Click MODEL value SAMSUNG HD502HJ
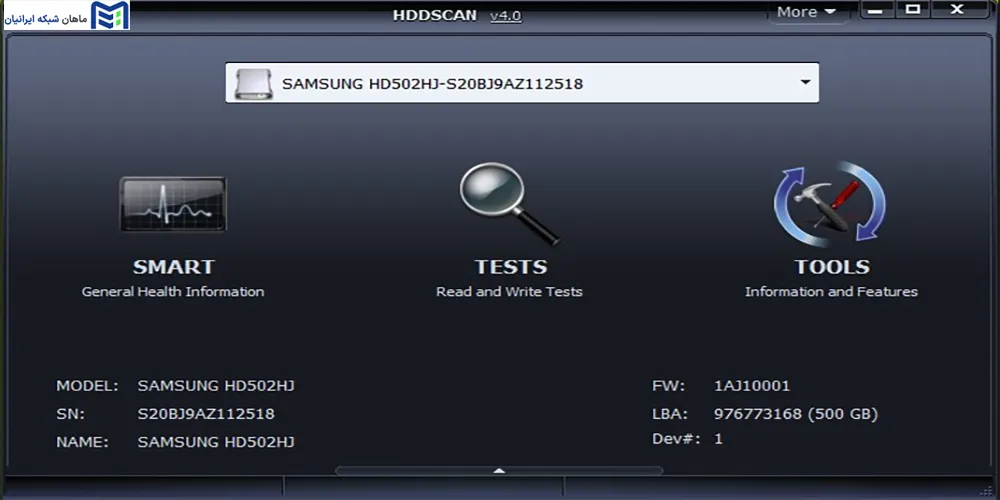Viewport: 1000px width, 500px height. tap(216, 386)
